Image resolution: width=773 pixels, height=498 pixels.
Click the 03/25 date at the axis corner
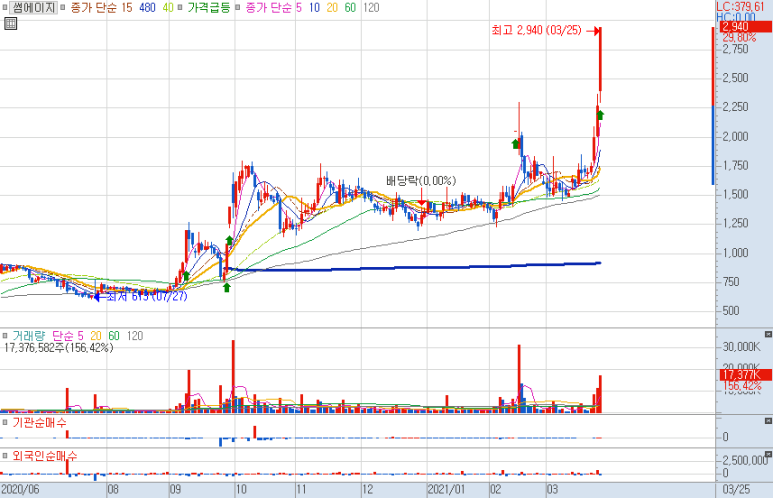tap(736, 490)
